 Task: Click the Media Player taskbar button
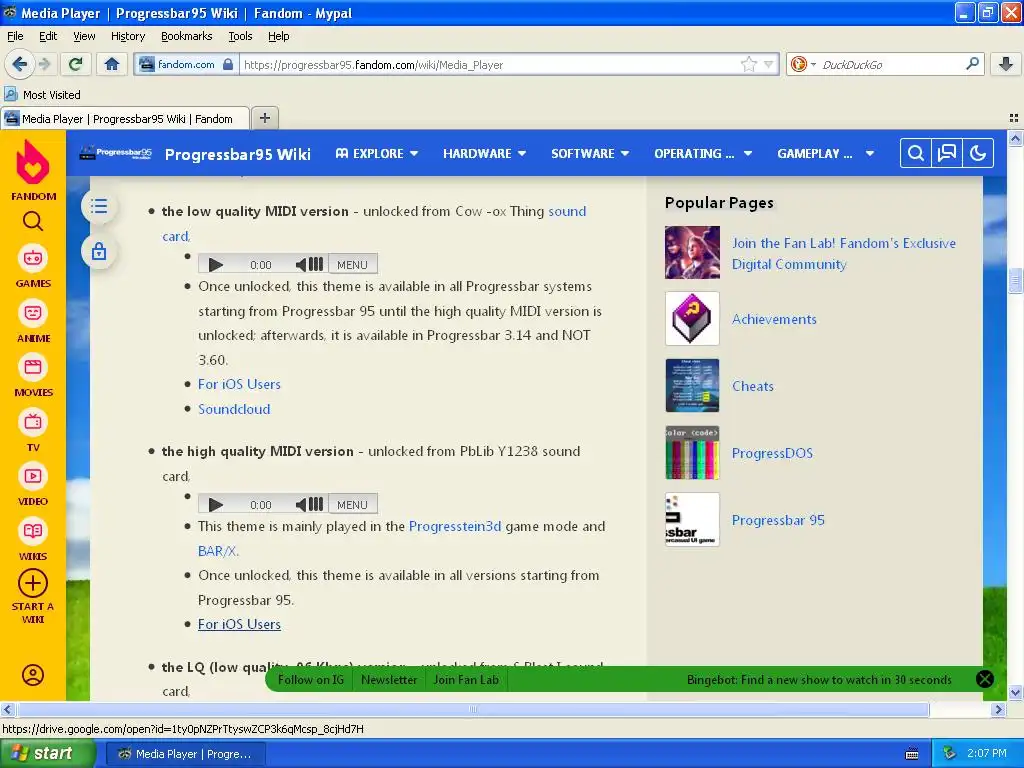185,754
